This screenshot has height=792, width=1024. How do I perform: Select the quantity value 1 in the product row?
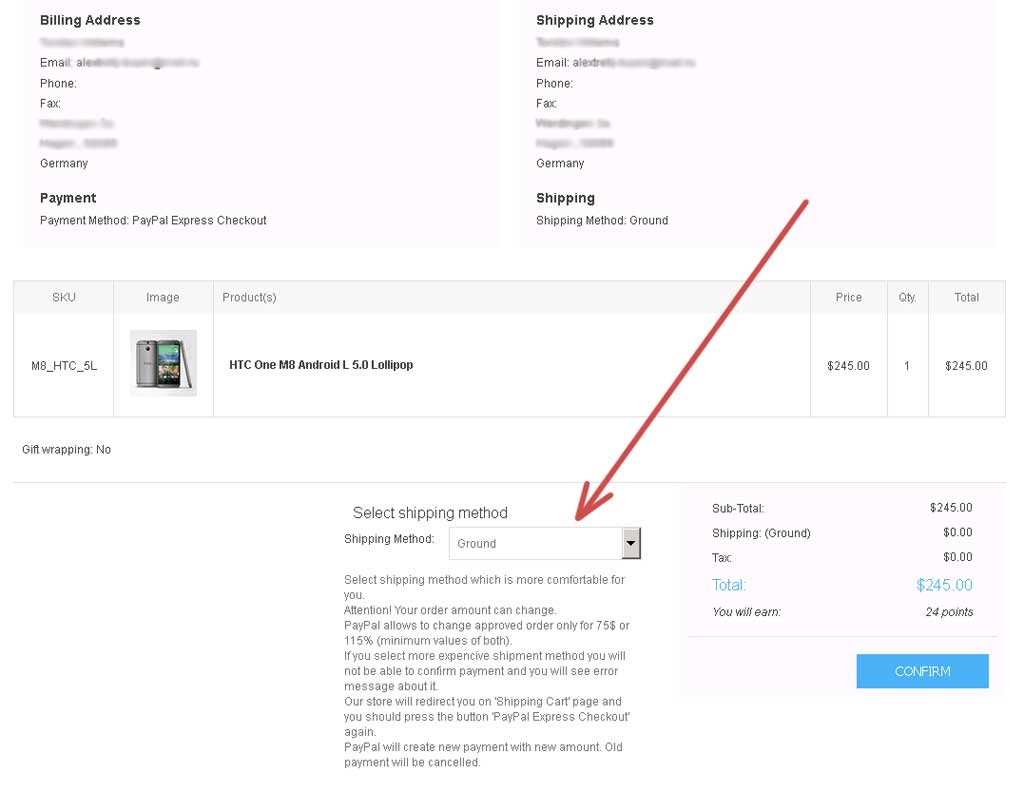tap(906, 366)
